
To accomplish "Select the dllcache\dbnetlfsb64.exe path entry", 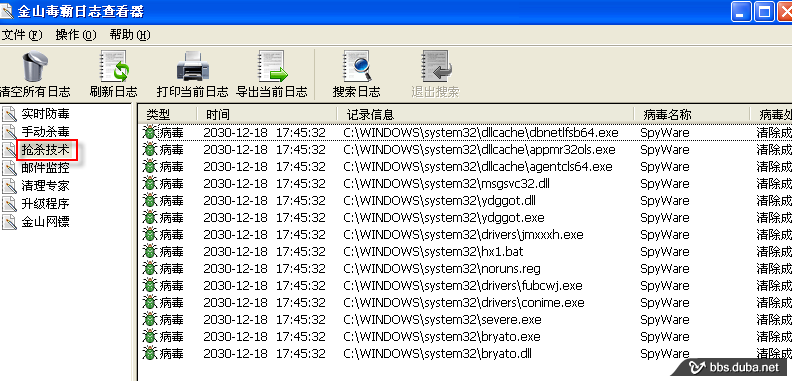I will pos(481,133).
